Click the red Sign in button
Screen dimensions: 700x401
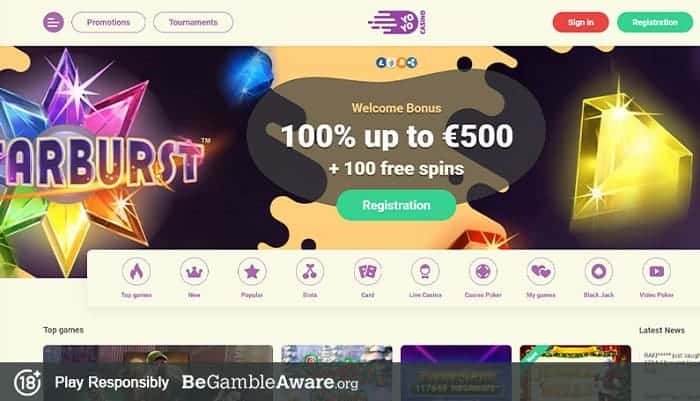click(x=580, y=22)
